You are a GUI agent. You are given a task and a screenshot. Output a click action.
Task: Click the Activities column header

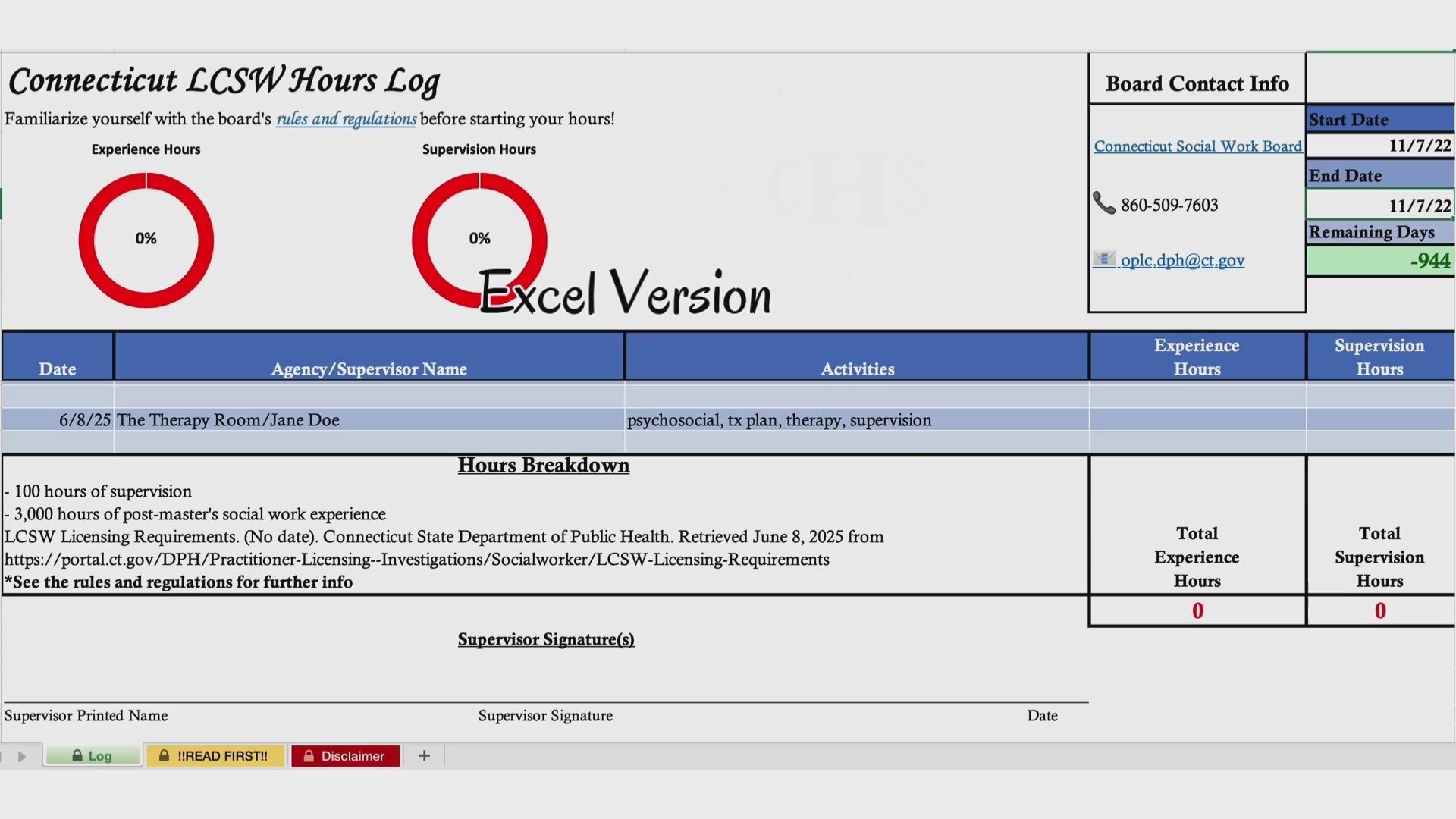click(857, 356)
